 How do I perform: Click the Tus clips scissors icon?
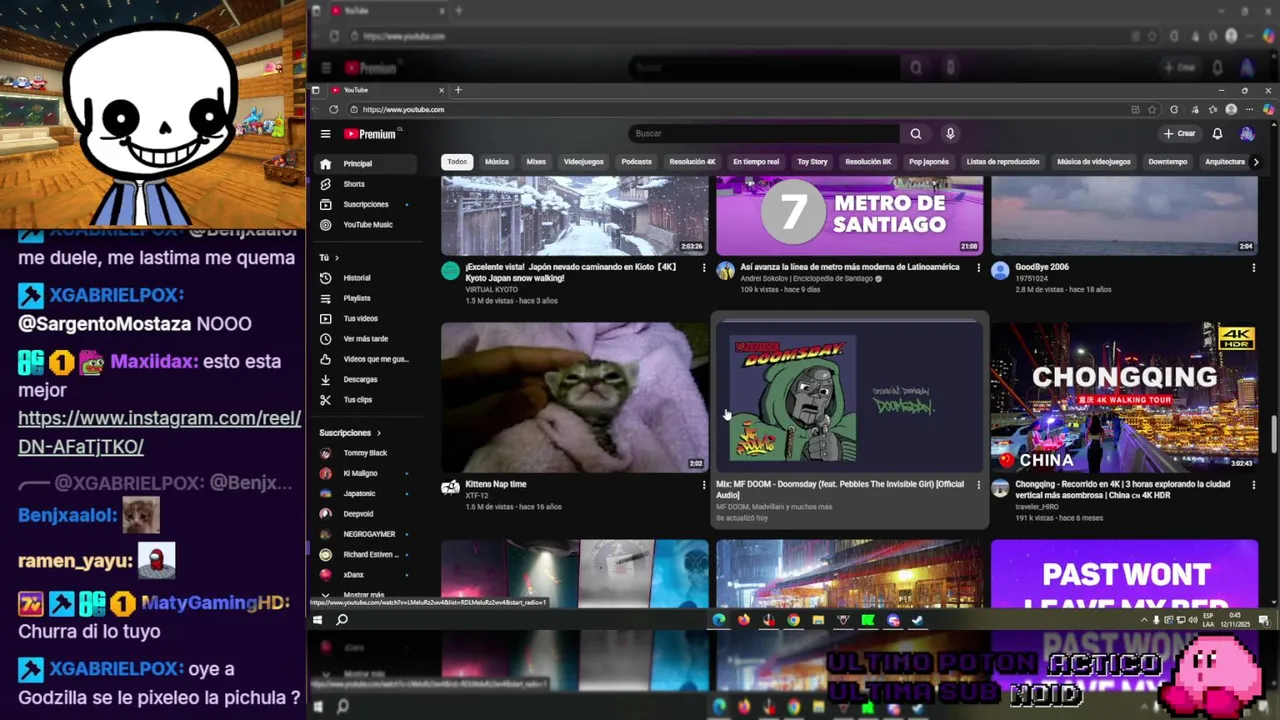(x=325, y=400)
